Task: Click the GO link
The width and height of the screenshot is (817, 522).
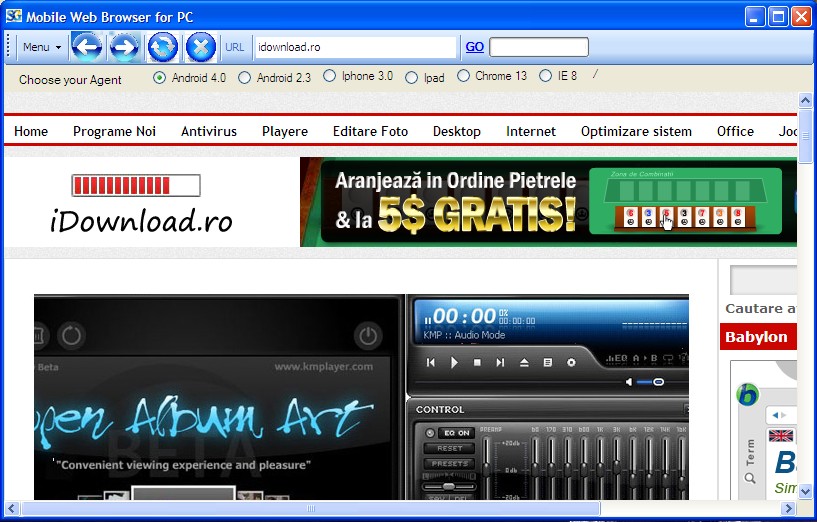Action: tap(474, 47)
